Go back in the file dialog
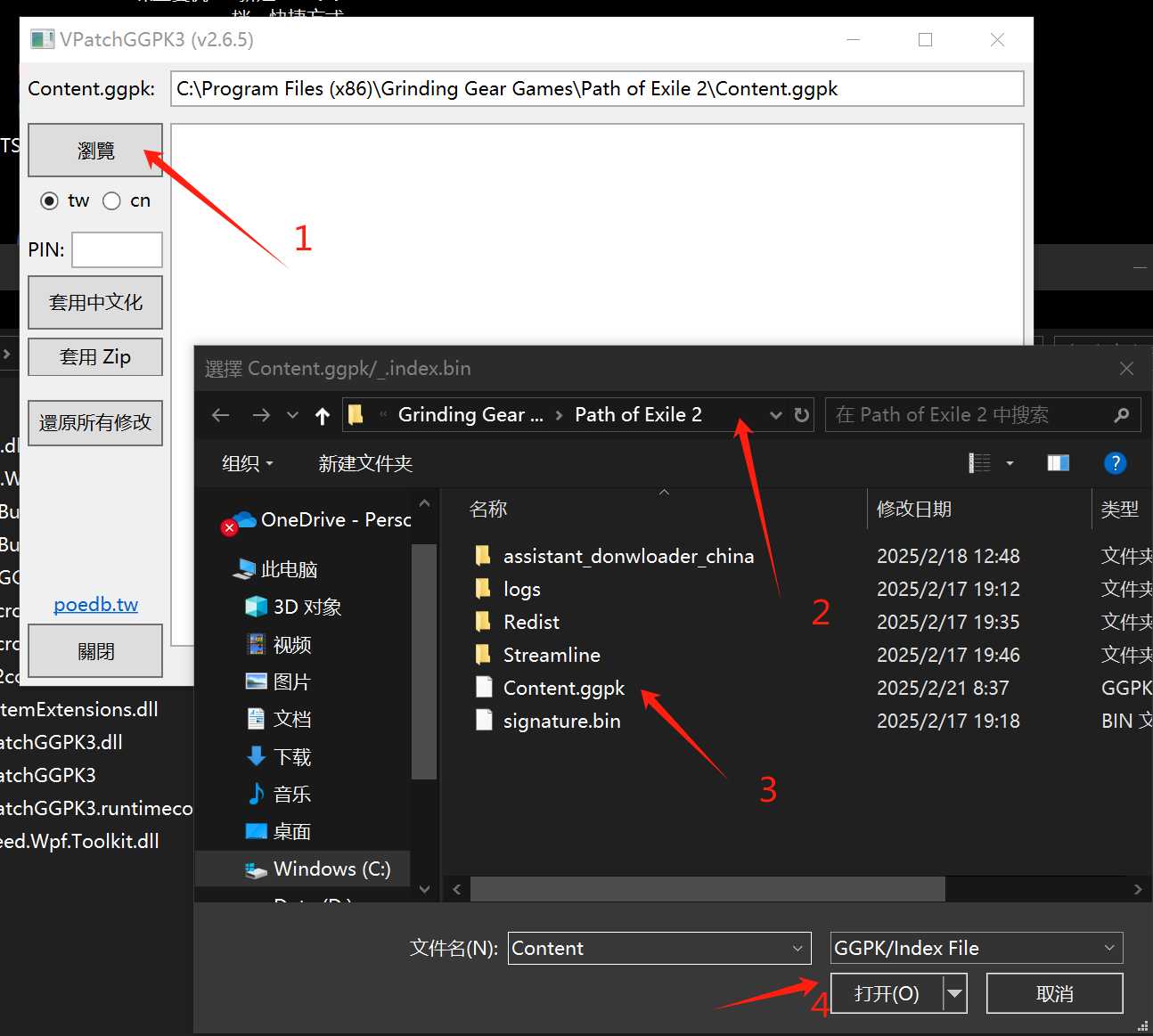Image resolution: width=1153 pixels, height=1036 pixels. tap(221, 415)
